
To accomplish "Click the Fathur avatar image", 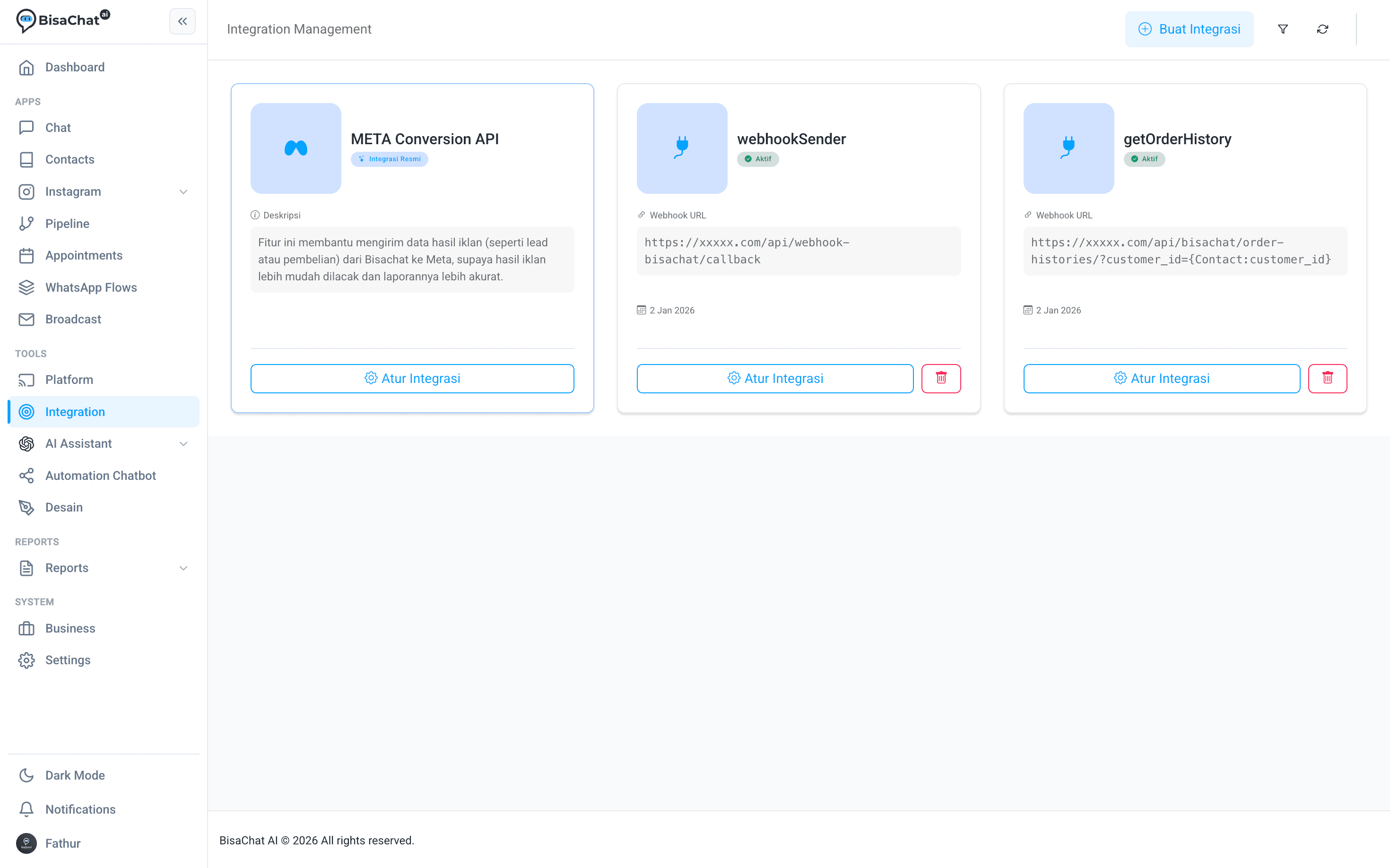I will click(26, 843).
